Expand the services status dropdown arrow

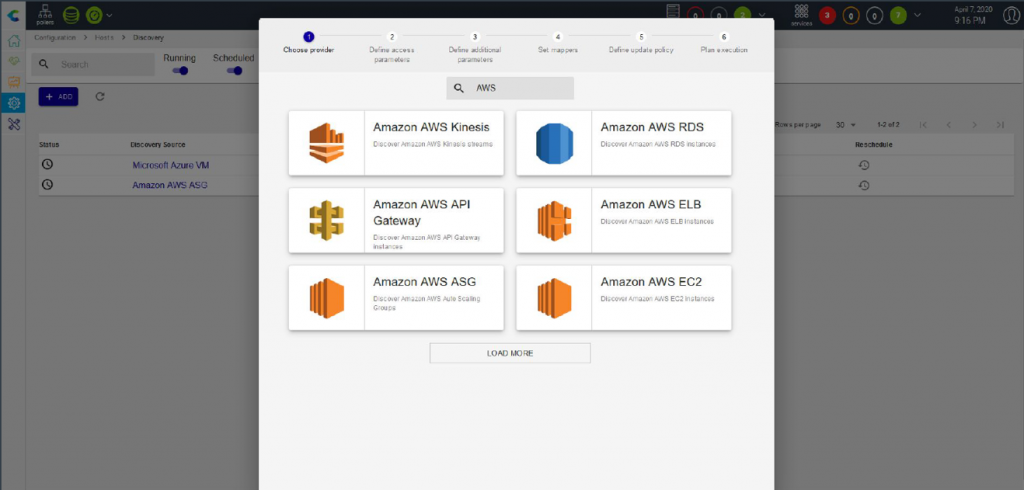click(x=918, y=14)
